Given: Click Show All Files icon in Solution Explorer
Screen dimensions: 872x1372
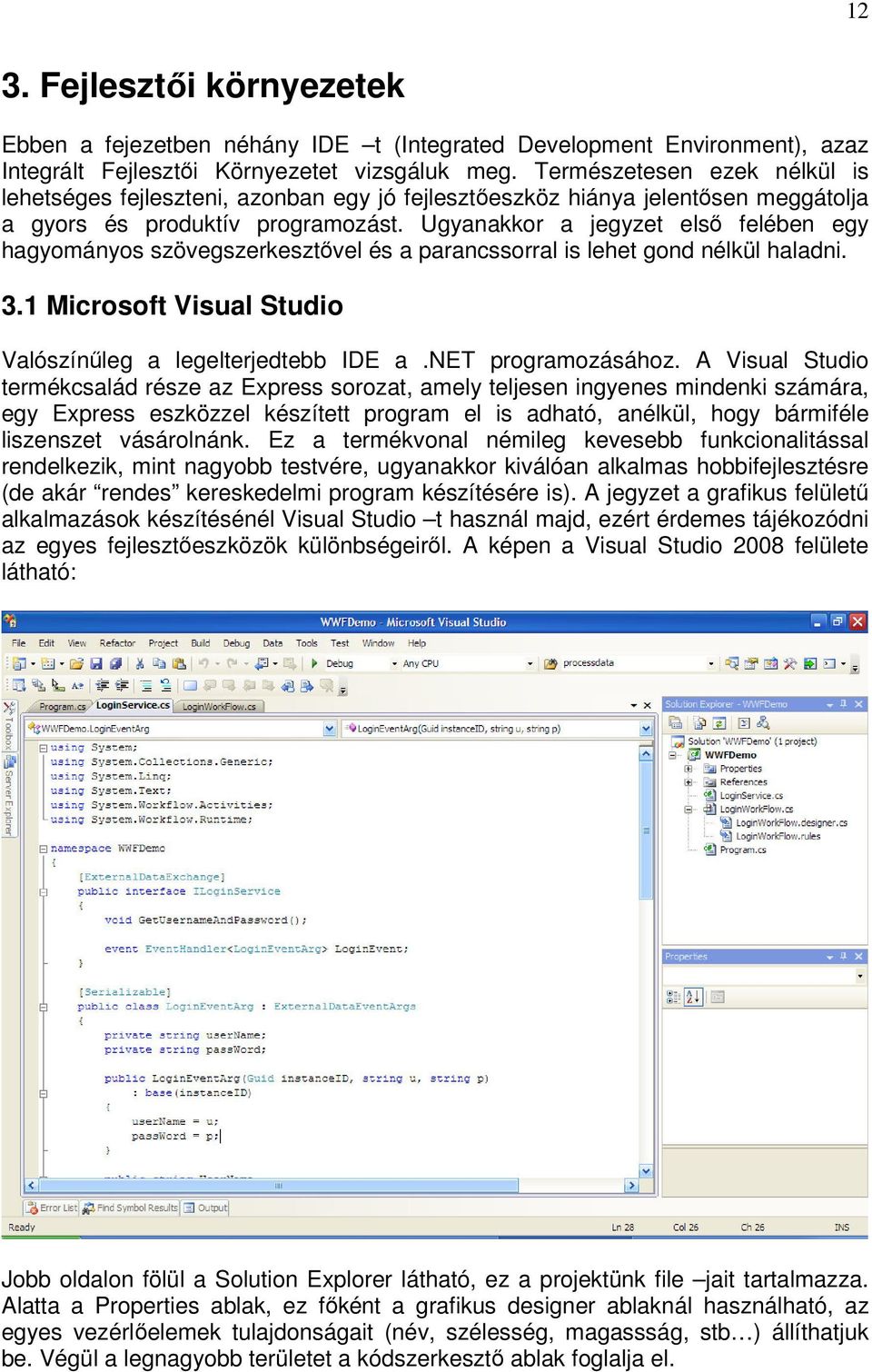Looking at the screenshot, I should point(699,722).
